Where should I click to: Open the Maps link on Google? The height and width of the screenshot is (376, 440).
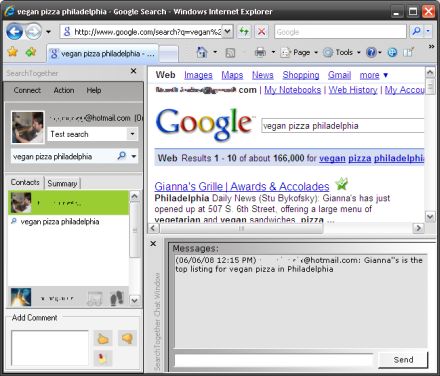coord(232,75)
